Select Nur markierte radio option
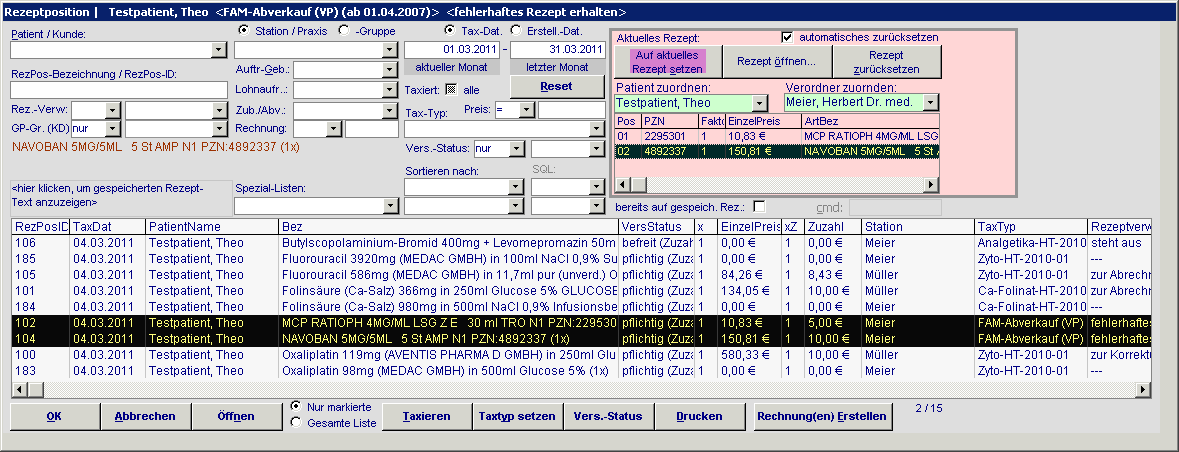Image resolution: width=1179 pixels, height=452 pixels. click(x=296, y=406)
